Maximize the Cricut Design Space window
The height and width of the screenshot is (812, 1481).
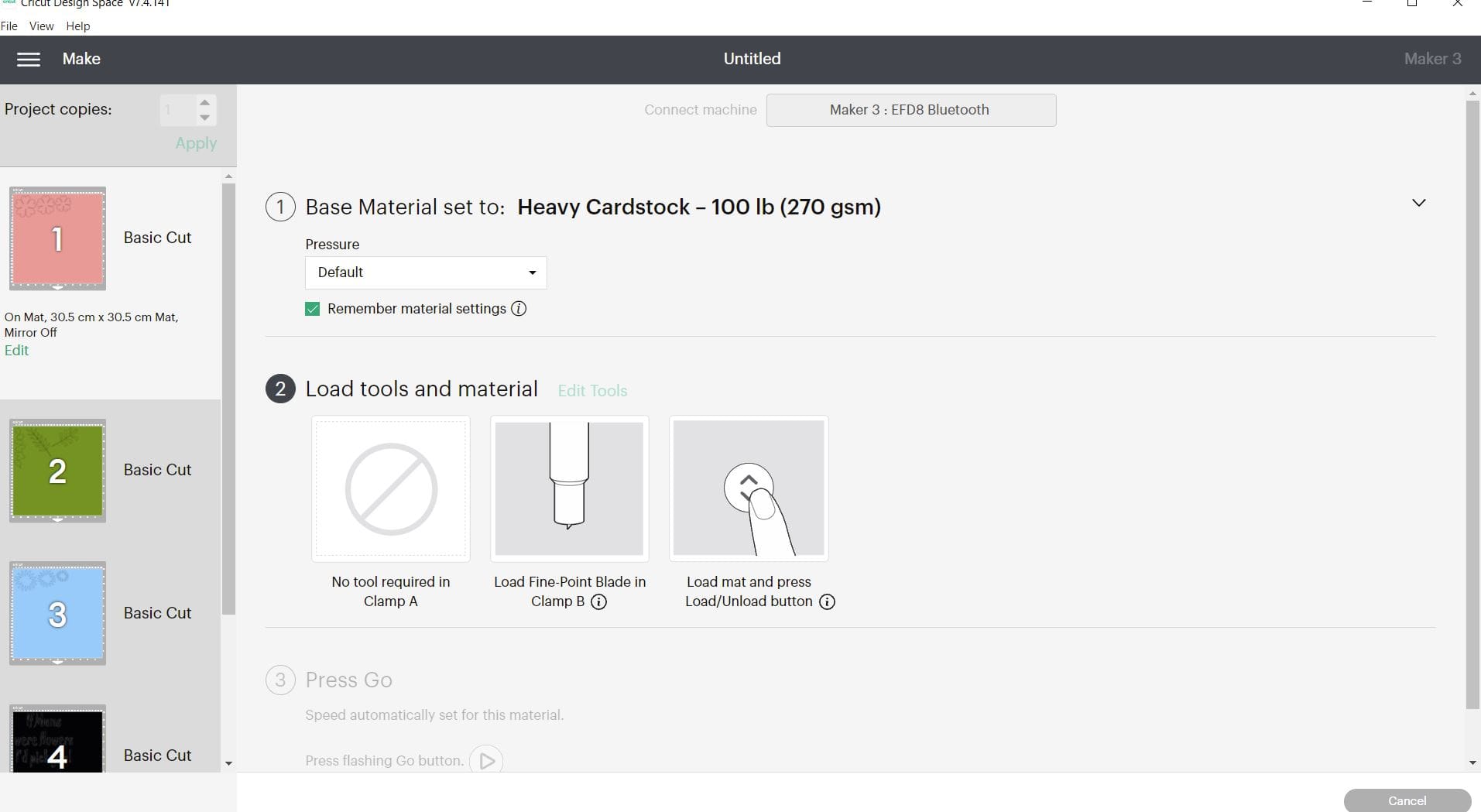click(x=1412, y=3)
